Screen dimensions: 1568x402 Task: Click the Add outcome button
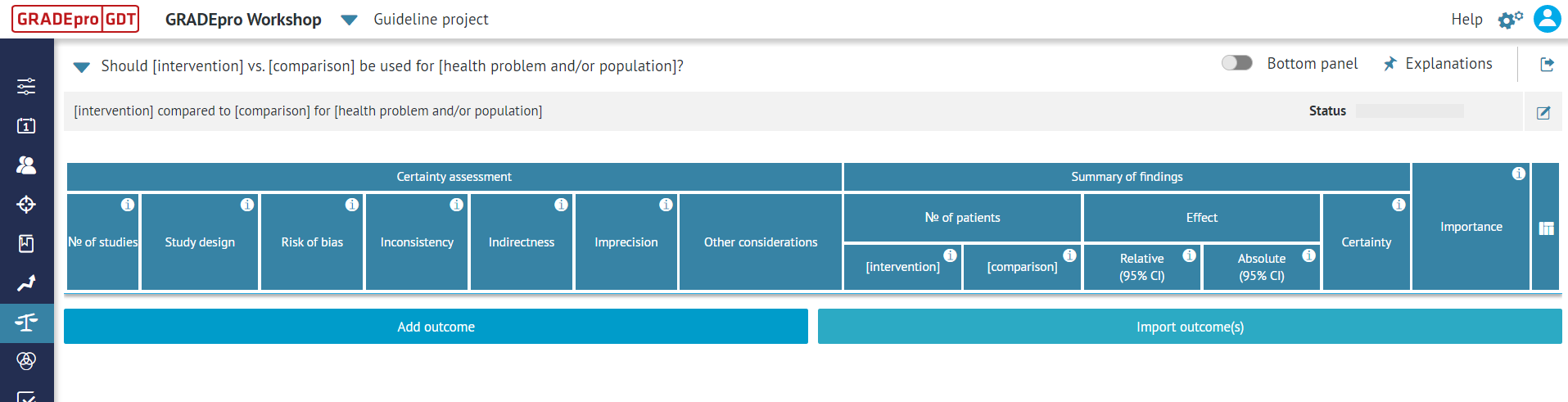(436, 327)
